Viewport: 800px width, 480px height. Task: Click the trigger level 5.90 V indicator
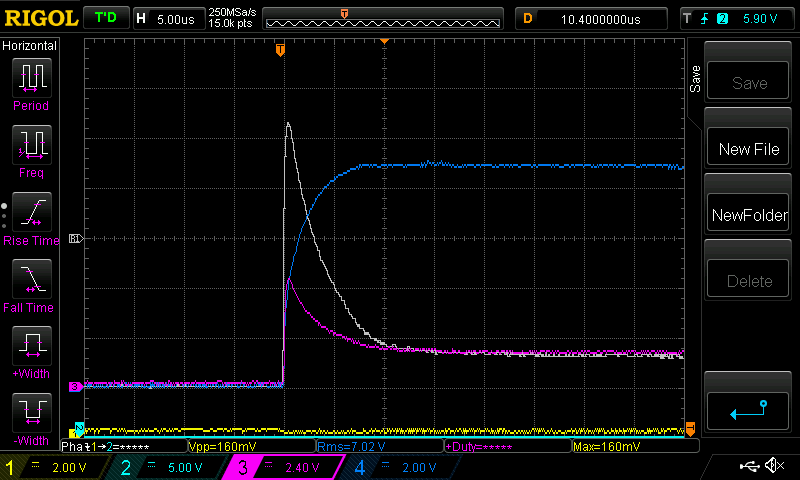click(x=750, y=18)
